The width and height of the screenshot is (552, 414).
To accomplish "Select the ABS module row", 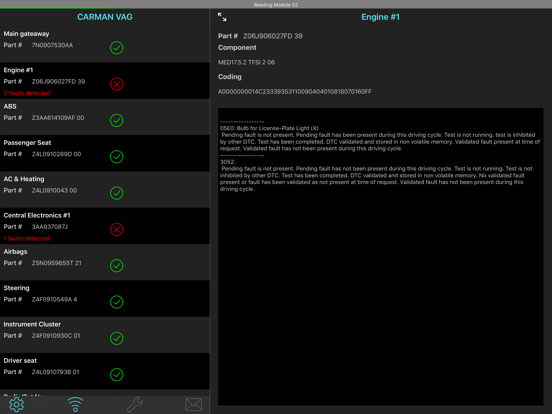I will (x=105, y=117).
